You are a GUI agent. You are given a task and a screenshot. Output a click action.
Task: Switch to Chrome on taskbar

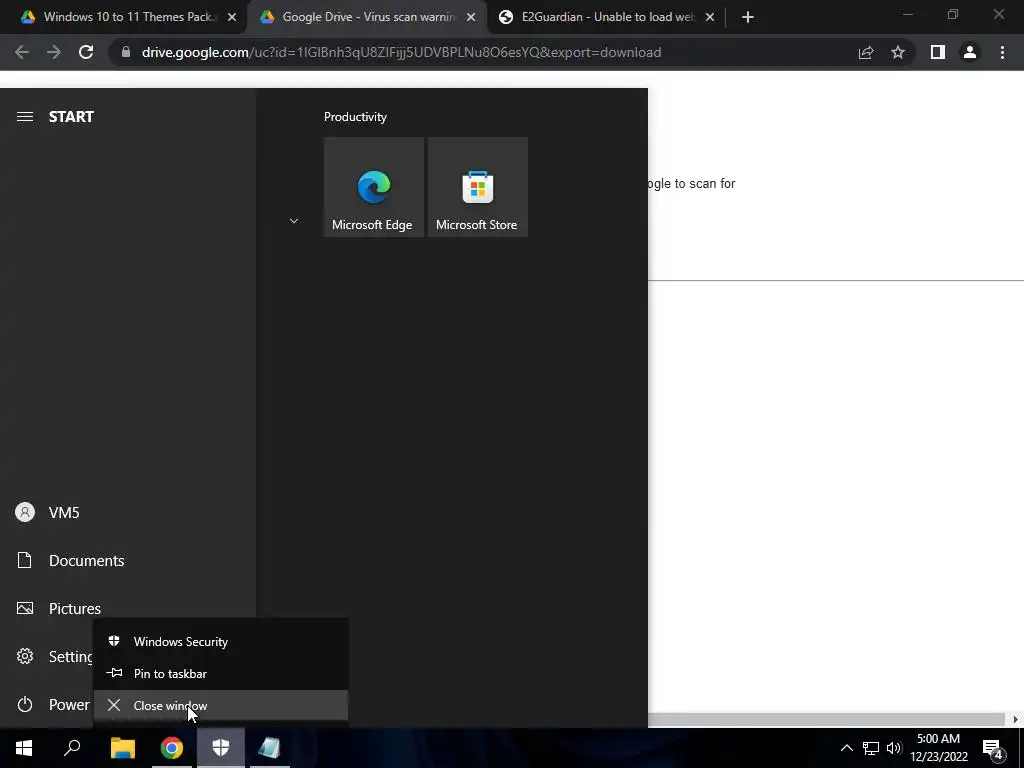point(172,748)
